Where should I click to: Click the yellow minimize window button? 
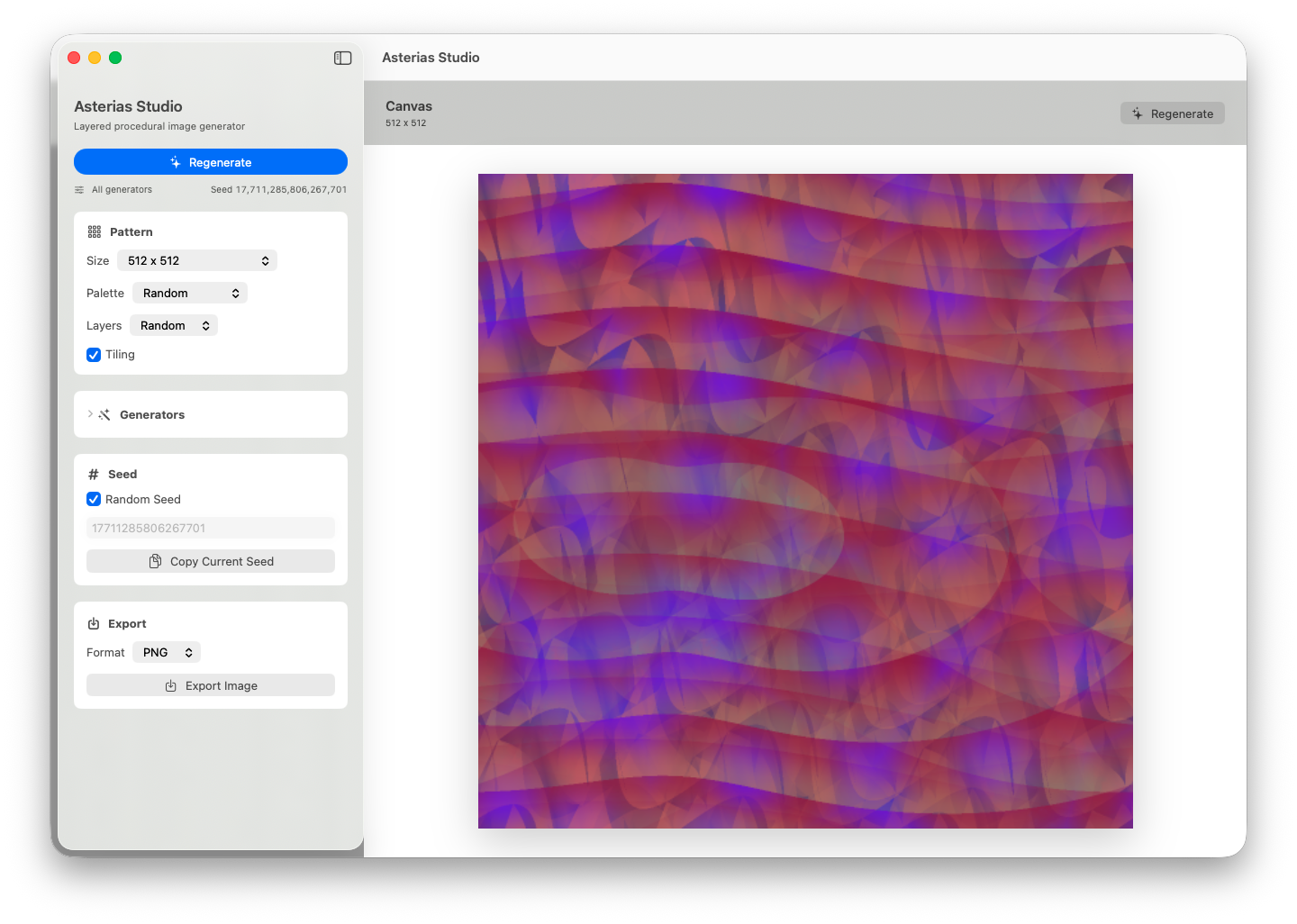pos(95,58)
